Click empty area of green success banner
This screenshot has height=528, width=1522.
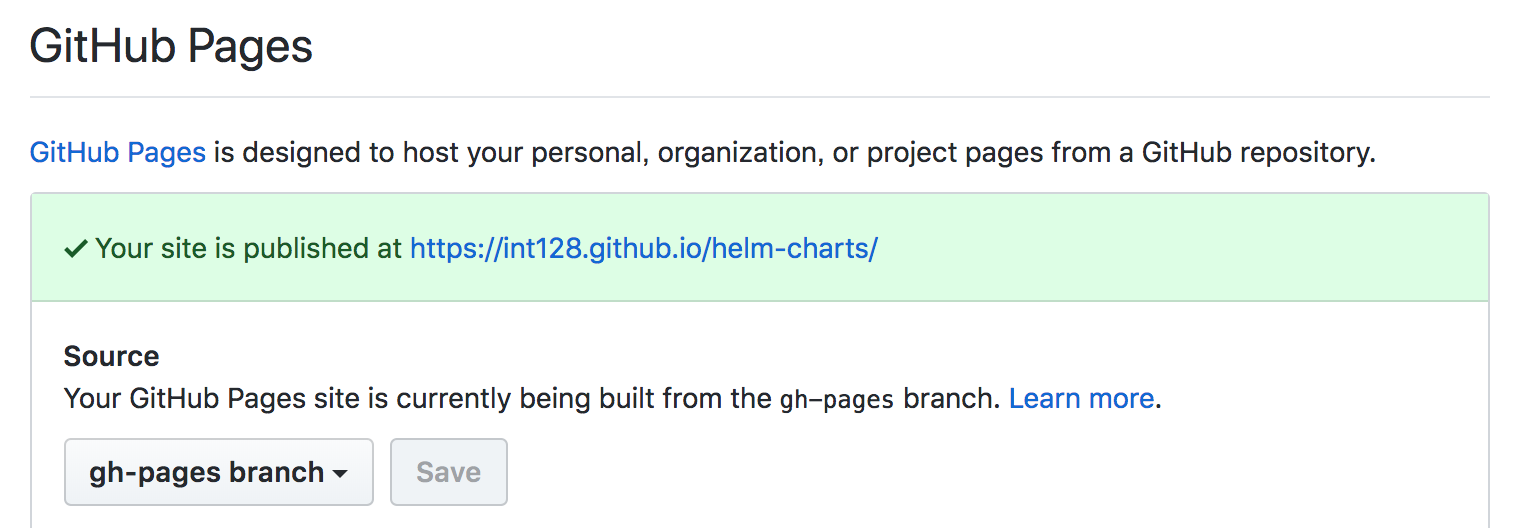[1180, 248]
